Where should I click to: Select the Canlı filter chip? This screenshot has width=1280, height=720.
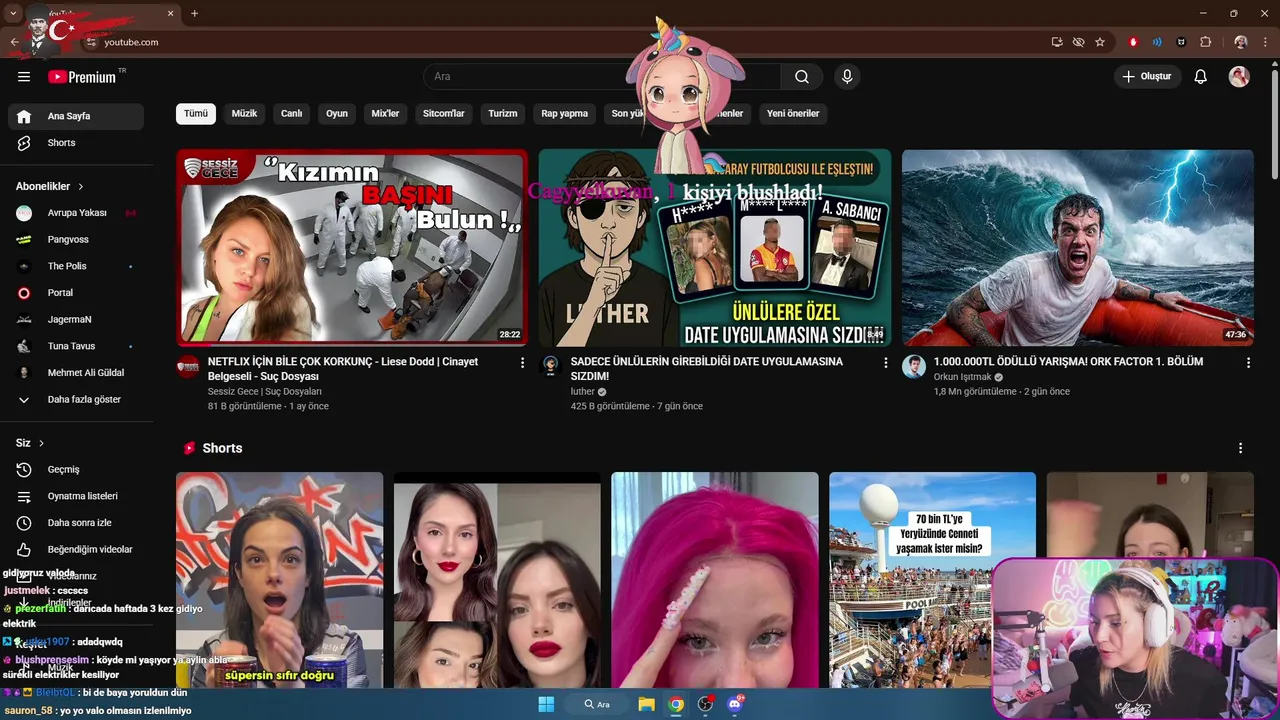(291, 114)
